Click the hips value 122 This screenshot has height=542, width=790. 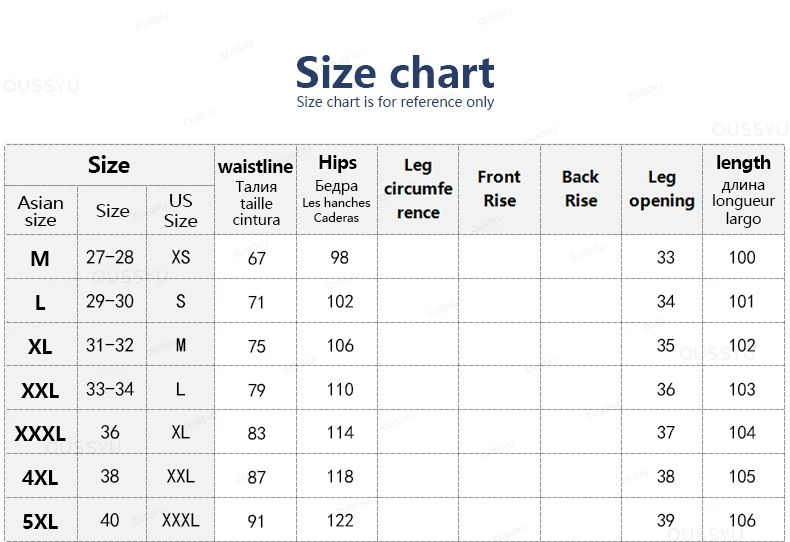pos(340,520)
